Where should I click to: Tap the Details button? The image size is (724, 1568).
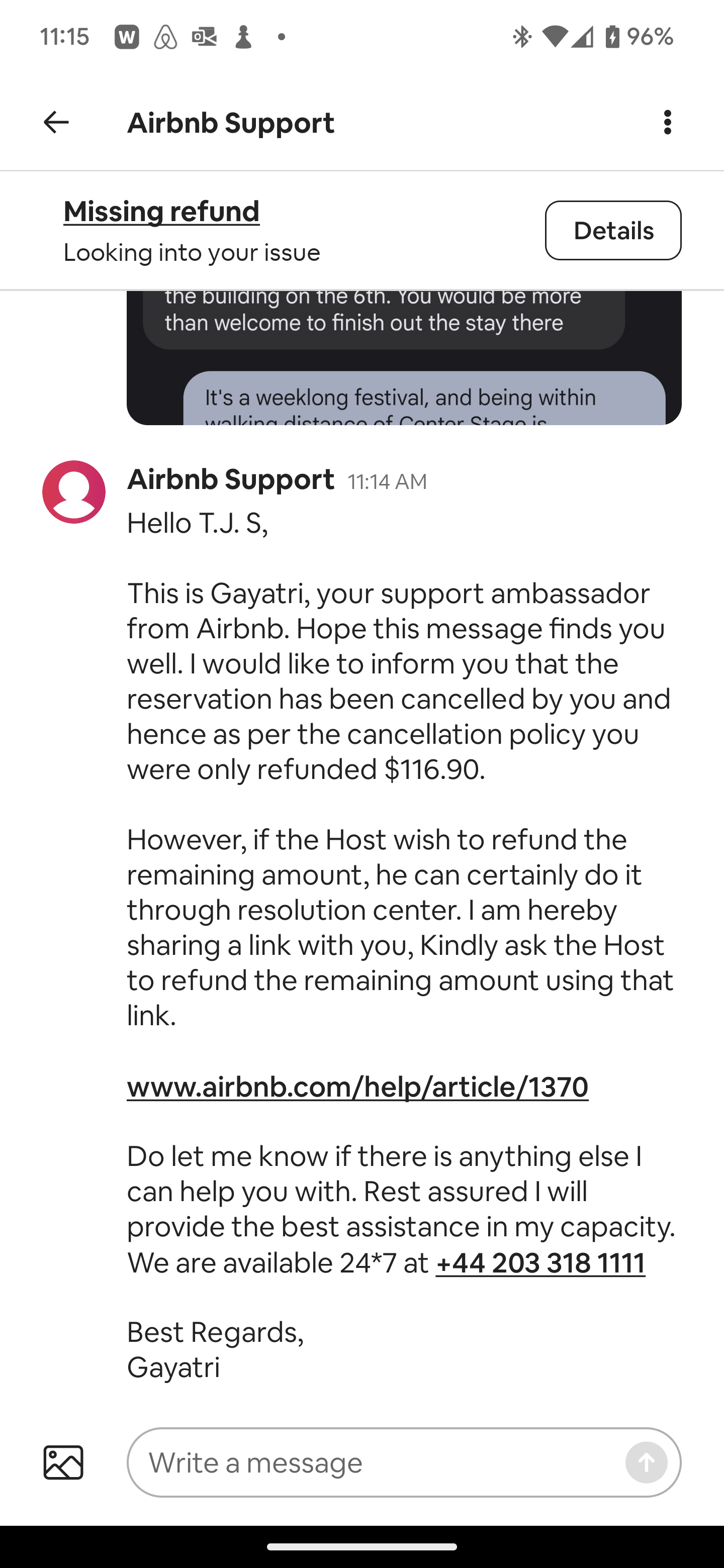(612, 231)
